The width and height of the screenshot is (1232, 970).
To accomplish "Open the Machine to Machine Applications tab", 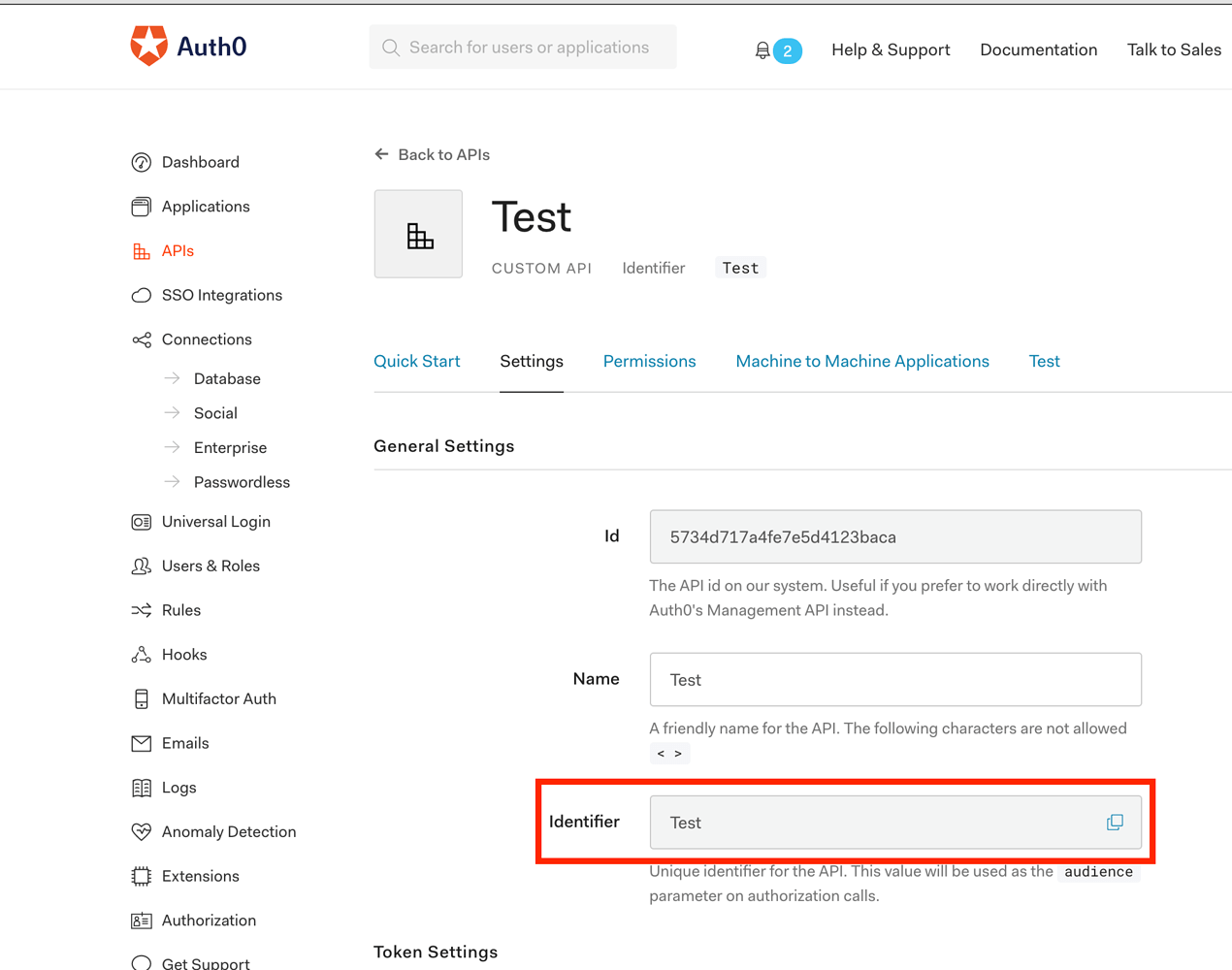I will pyautogui.click(x=861, y=361).
